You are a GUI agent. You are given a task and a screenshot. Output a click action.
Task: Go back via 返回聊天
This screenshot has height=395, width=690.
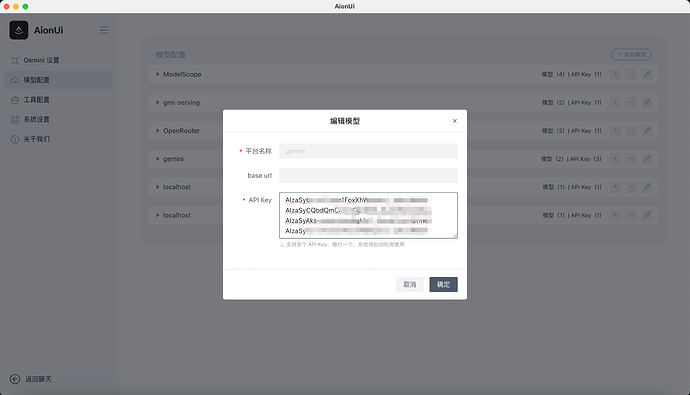point(31,379)
